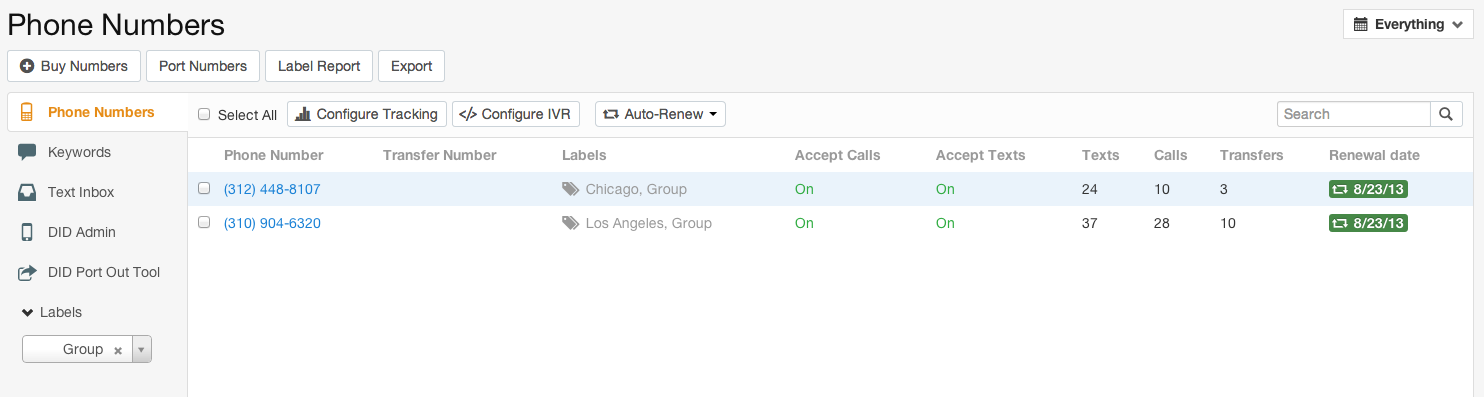
Task: Open the Text Inbox section
Action: click(81, 192)
